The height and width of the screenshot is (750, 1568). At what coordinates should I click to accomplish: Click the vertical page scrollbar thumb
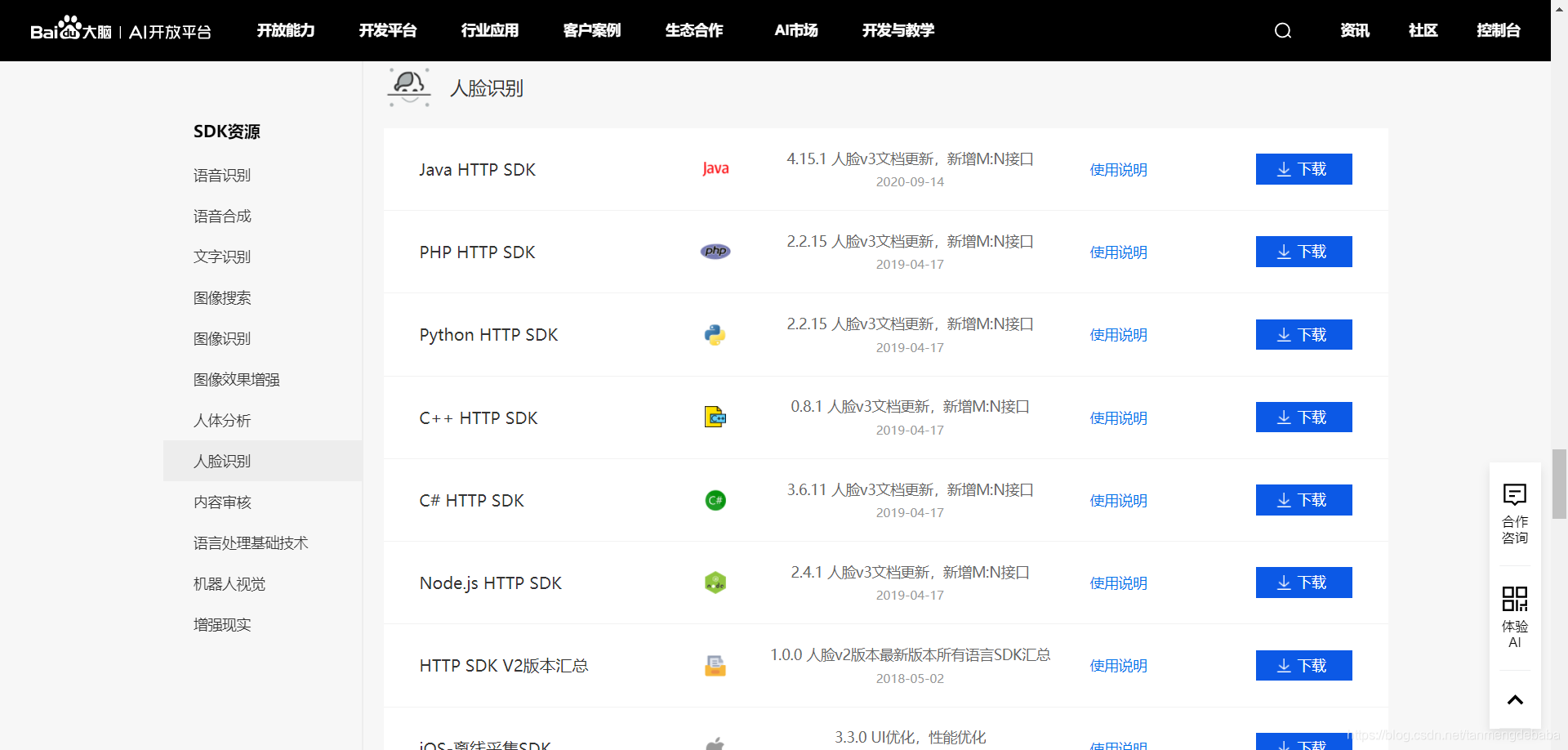pyautogui.click(x=1559, y=484)
